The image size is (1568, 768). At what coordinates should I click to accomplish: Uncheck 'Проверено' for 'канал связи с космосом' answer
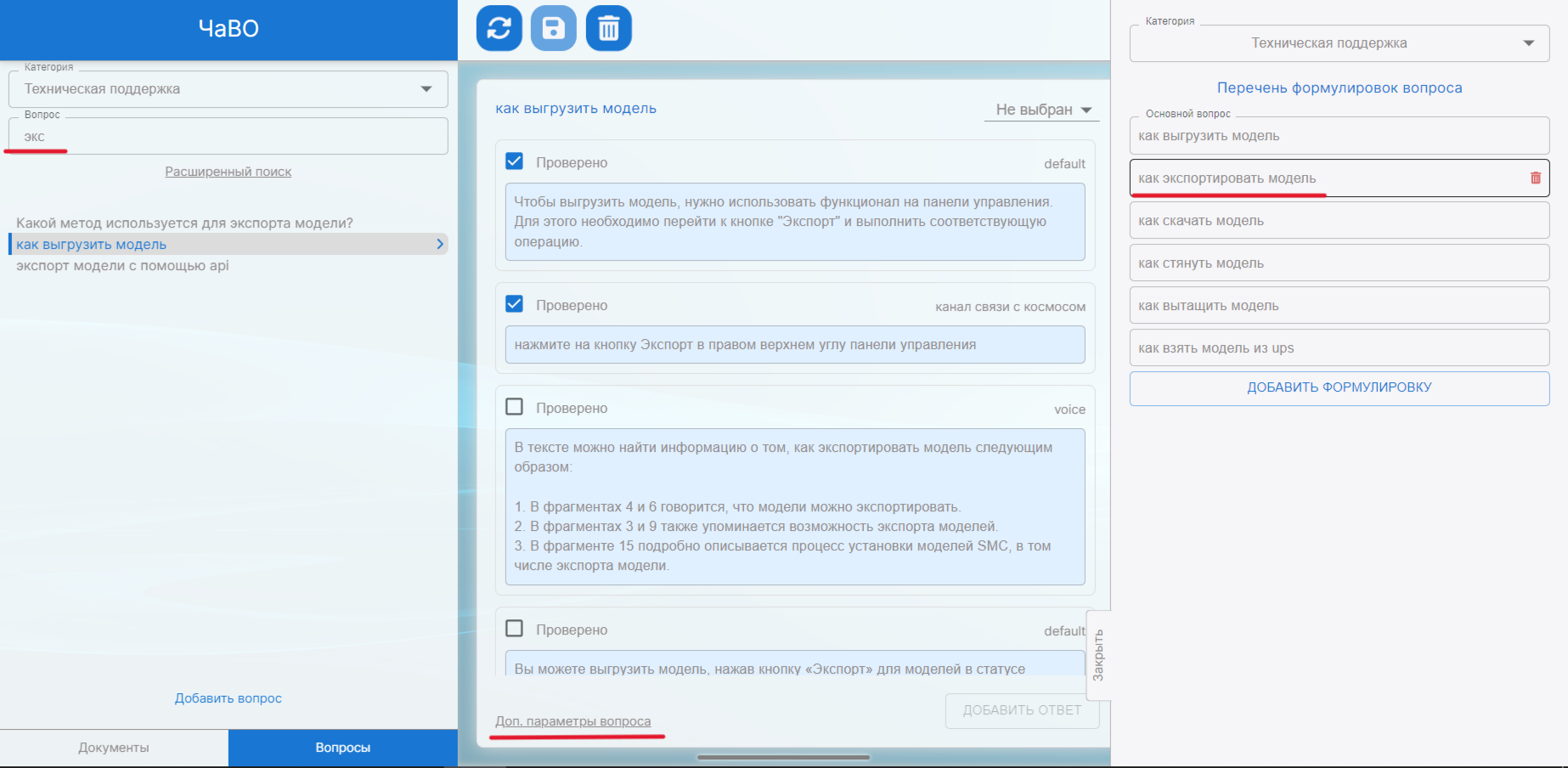515,304
